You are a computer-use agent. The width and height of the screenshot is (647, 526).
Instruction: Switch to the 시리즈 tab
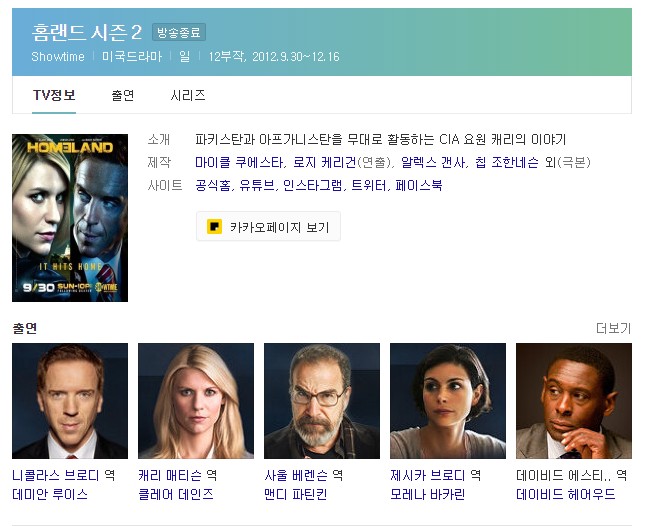coord(188,95)
